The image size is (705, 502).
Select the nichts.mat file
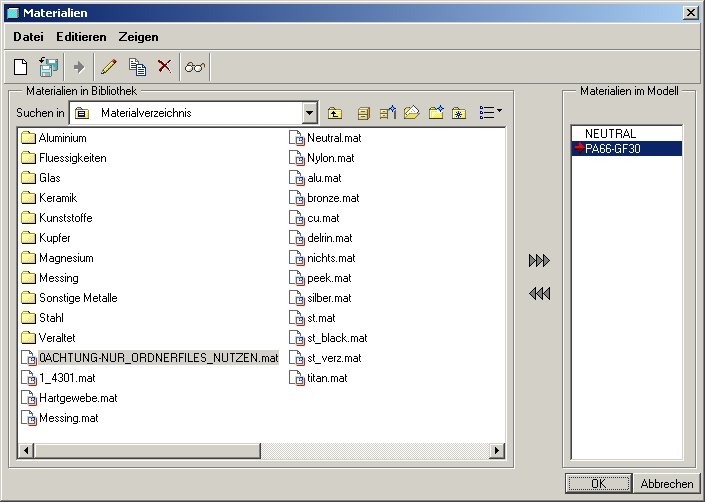click(x=322, y=258)
